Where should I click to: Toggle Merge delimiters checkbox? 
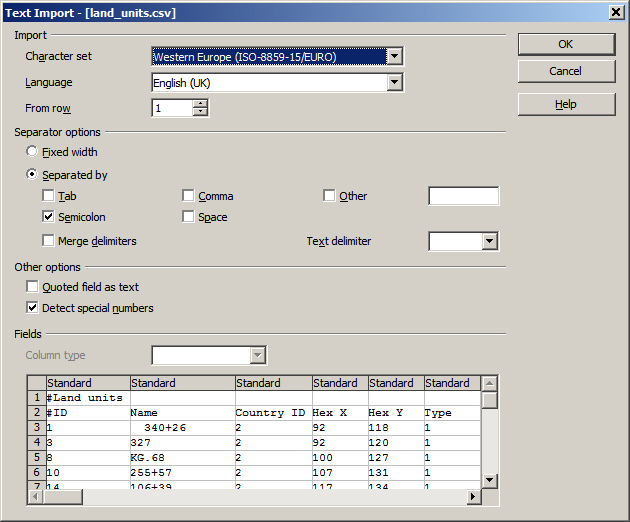(x=48, y=241)
